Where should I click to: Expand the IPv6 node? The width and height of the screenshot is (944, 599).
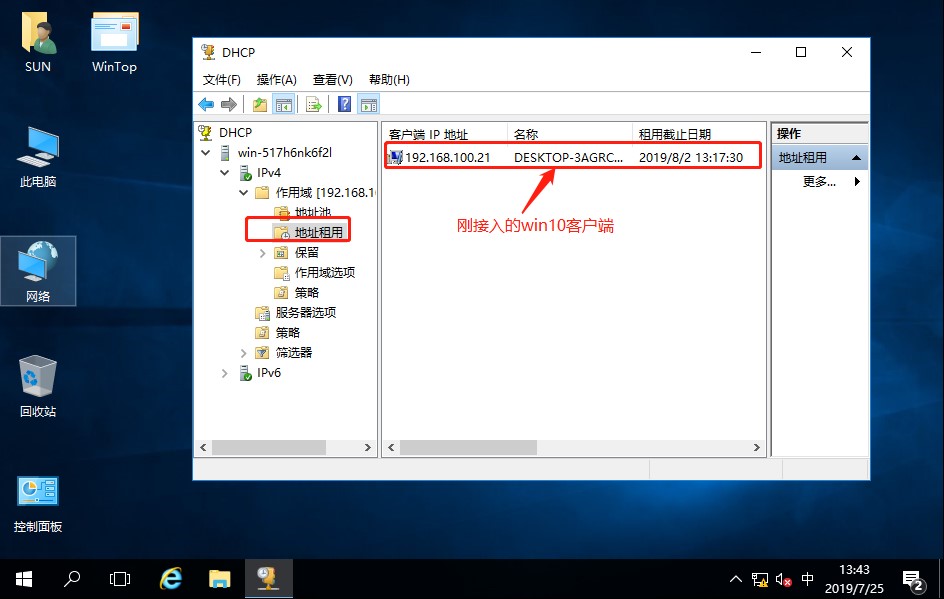coord(225,373)
